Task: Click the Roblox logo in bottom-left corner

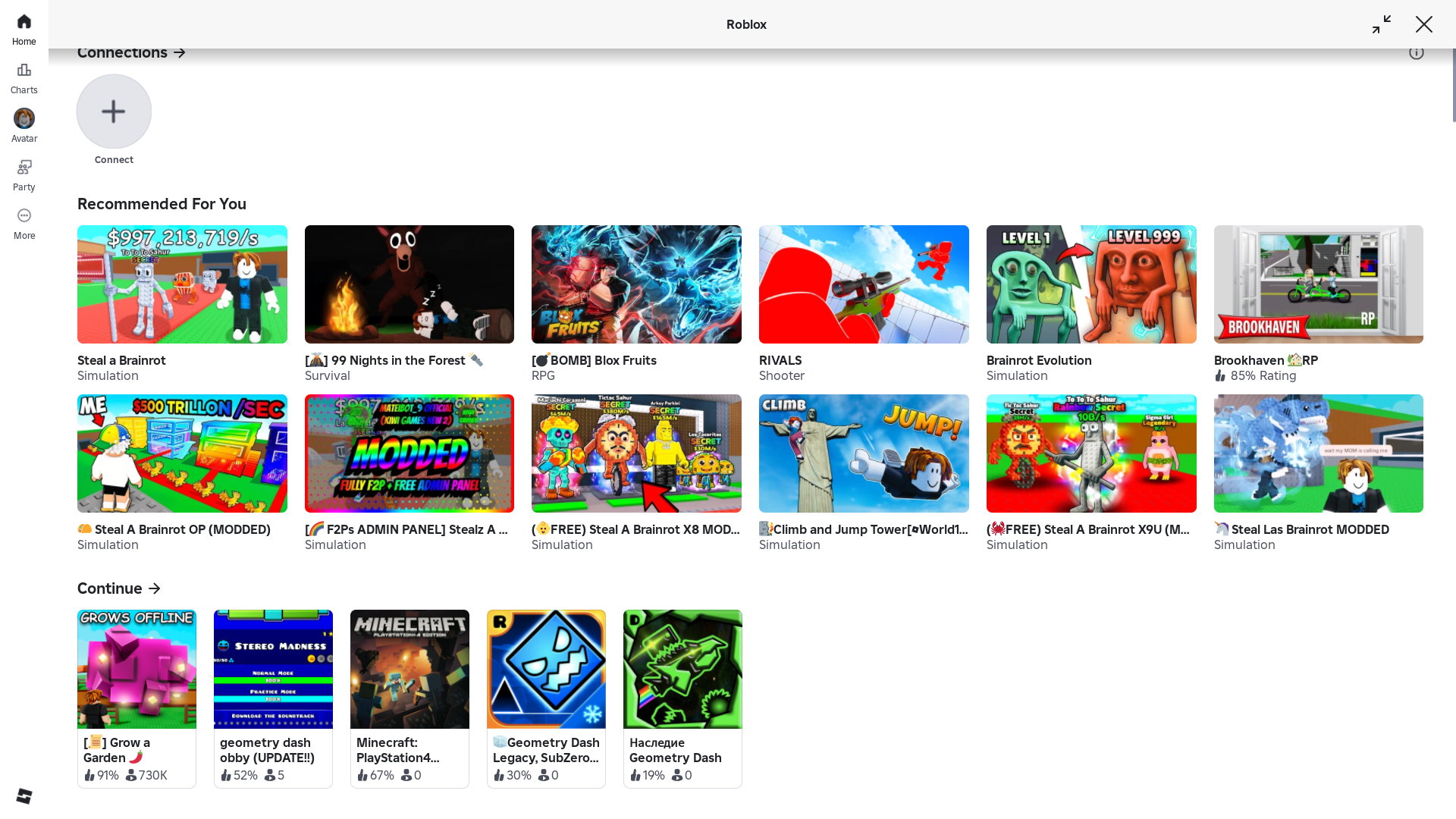Action: [x=24, y=795]
